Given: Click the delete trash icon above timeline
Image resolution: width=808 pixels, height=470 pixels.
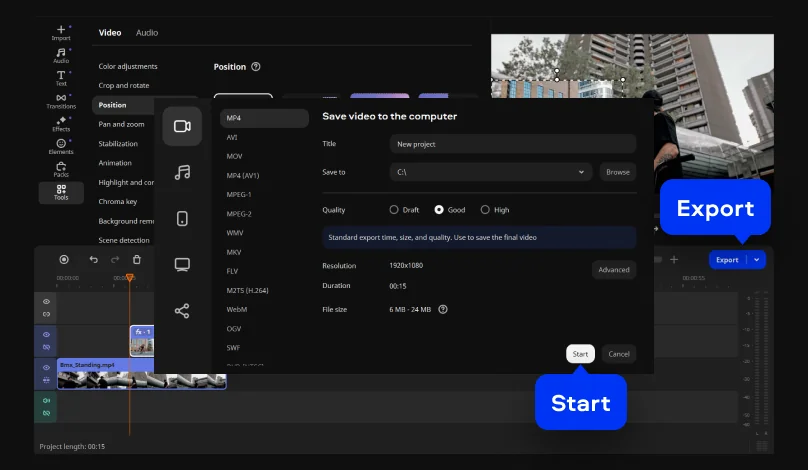Looking at the screenshot, I should [x=137, y=260].
